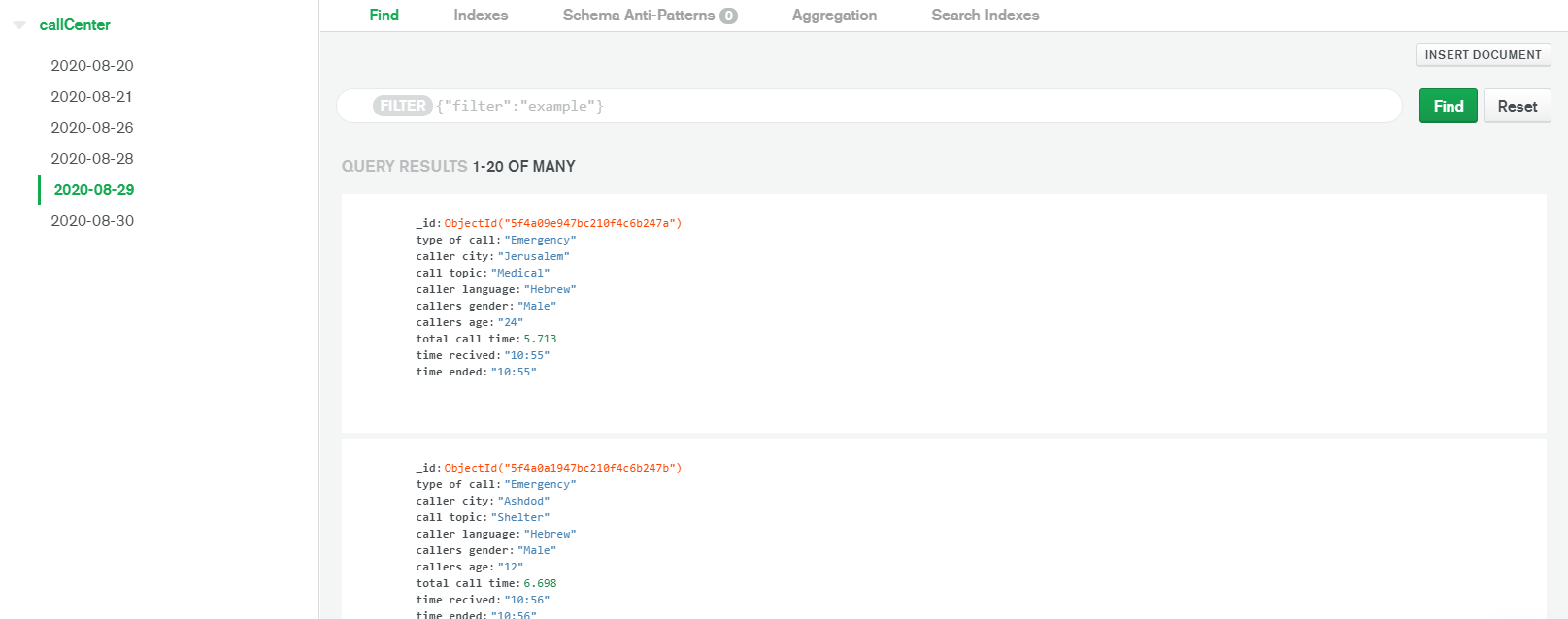This screenshot has height=619, width=1568.
Task: Open the Schema Anti-Patterns tab
Action: [x=639, y=16]
